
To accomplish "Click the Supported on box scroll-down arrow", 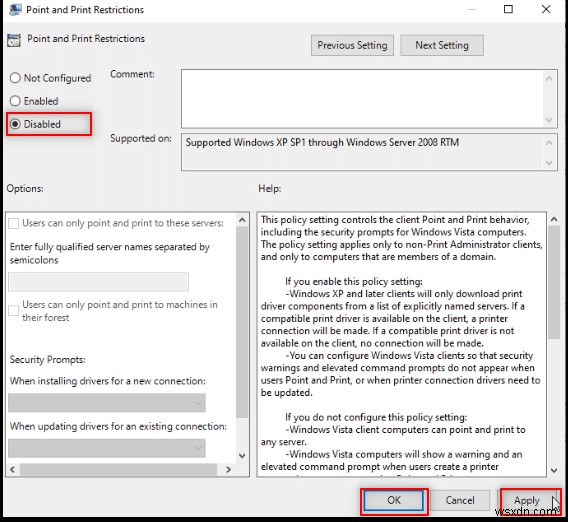I will [549, 163].
